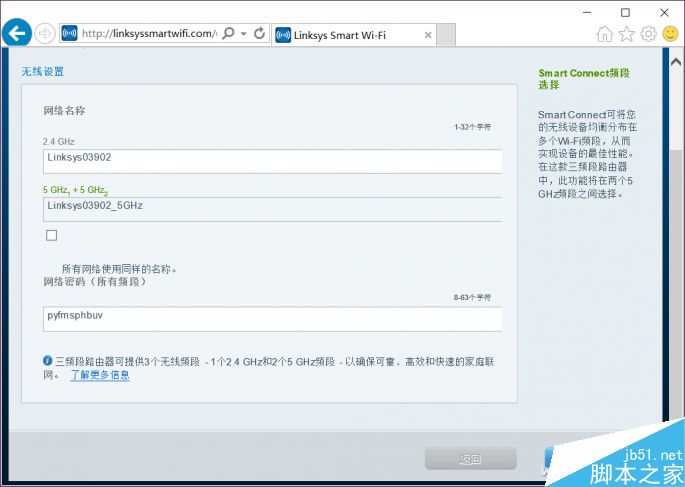Open the address bar dropdown arrow
Image resolution: width=685 pixels, height=487 pixels.
point(244,34)
